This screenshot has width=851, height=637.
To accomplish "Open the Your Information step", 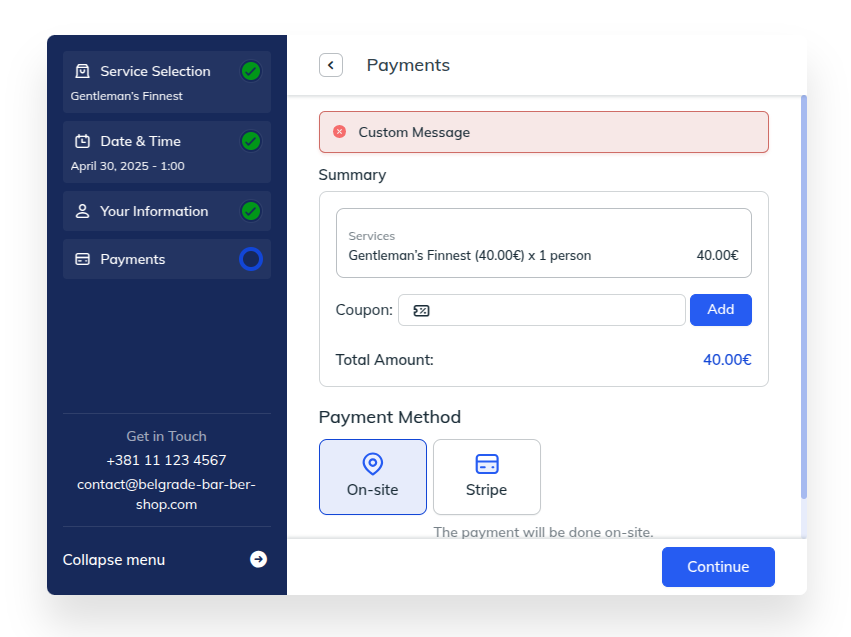I will 155,211.
